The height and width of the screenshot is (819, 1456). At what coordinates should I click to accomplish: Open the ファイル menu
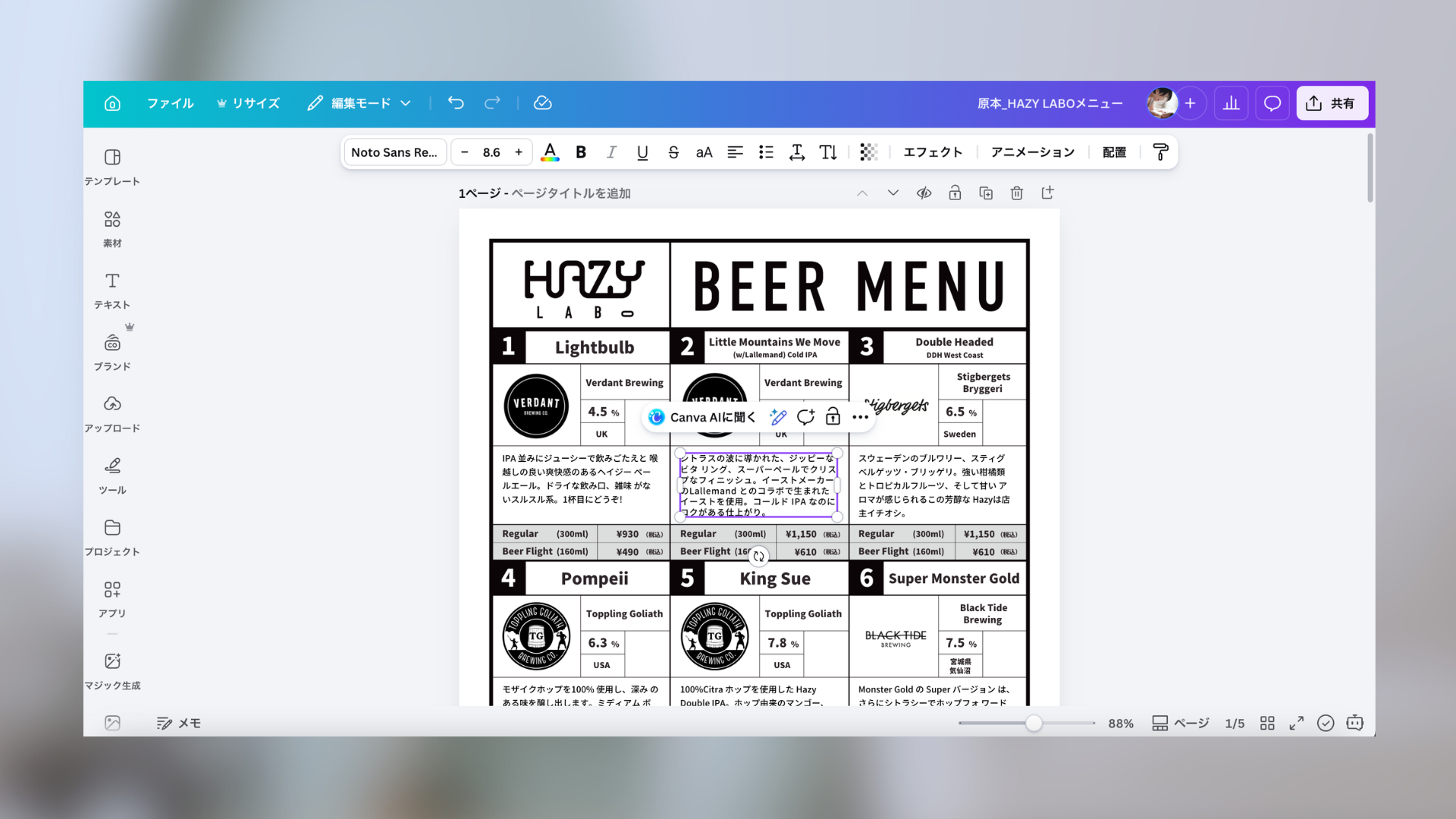point(170,103)
